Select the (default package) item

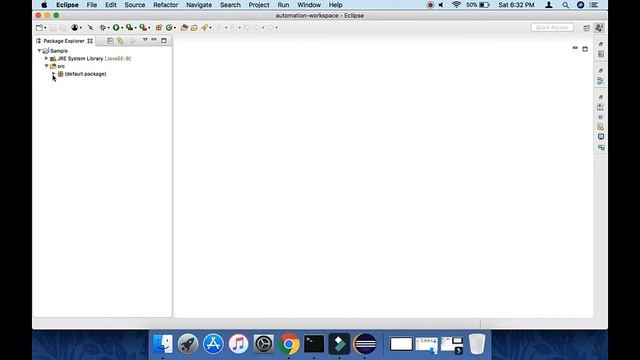85,74
